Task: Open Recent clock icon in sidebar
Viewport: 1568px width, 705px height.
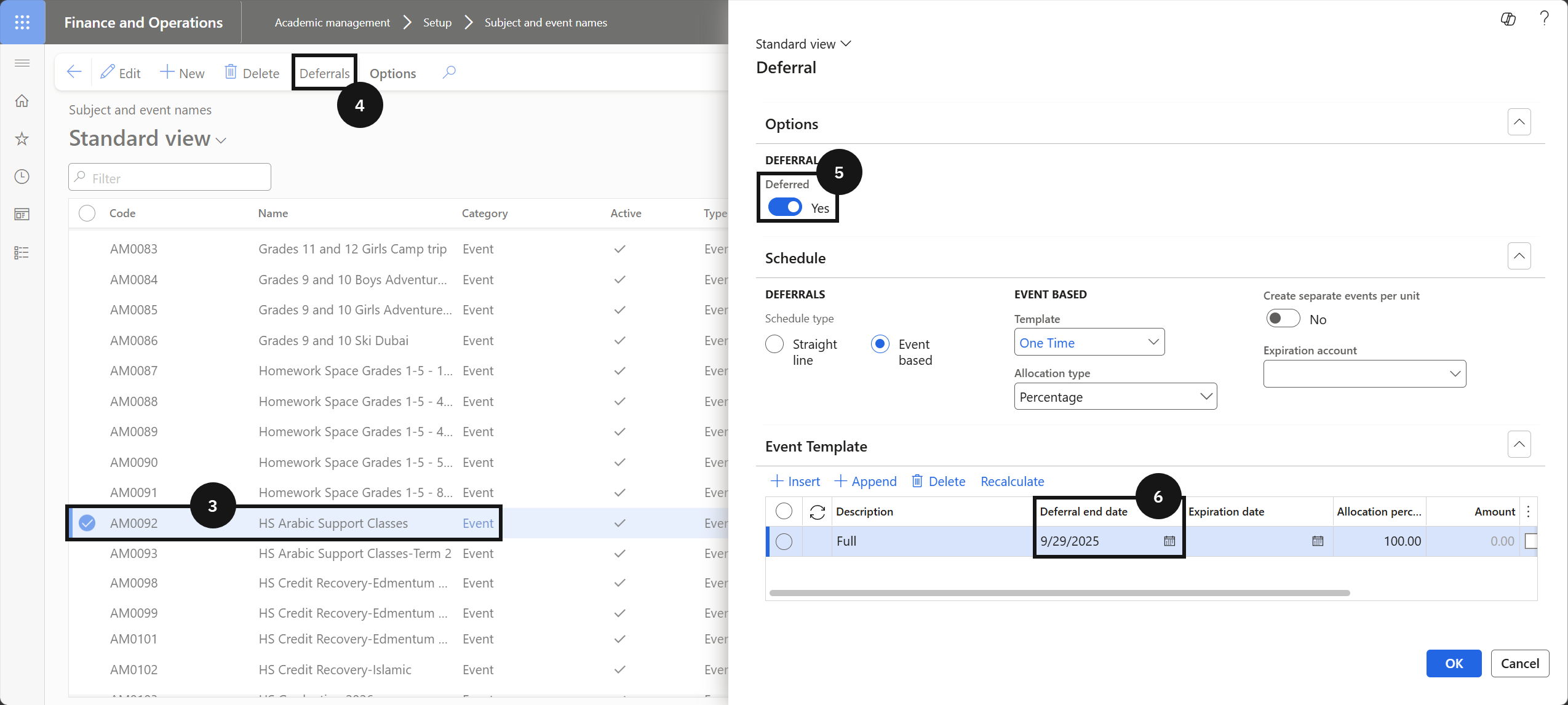Action: tap(22, 177)
